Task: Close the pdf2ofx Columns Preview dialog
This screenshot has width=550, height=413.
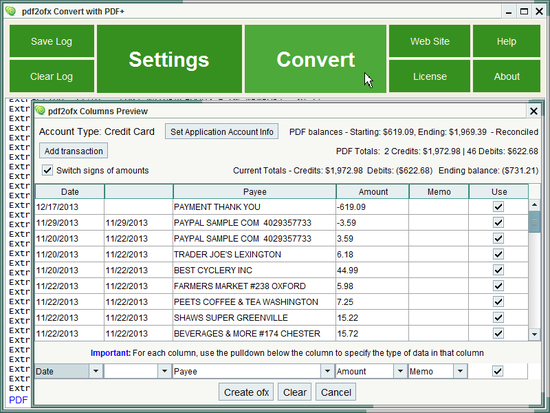Action: pos(534,111)
